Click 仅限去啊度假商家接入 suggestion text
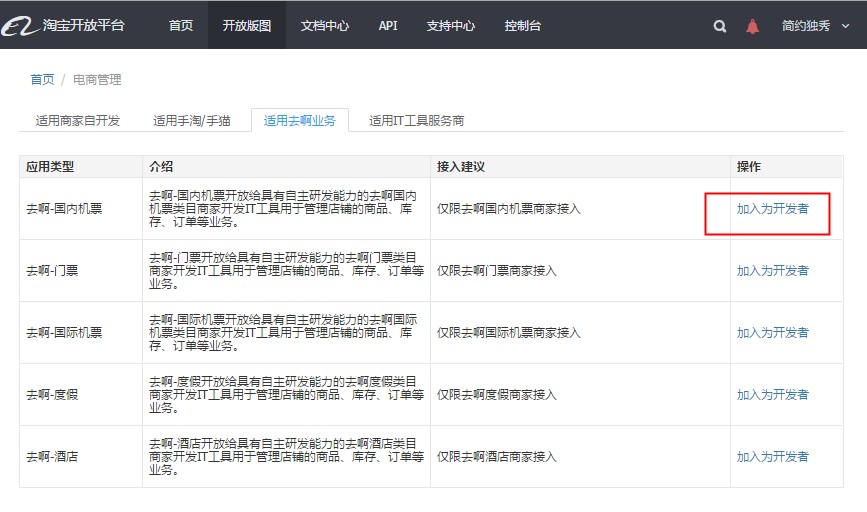867x512 pixels. [x=497, y=395]
